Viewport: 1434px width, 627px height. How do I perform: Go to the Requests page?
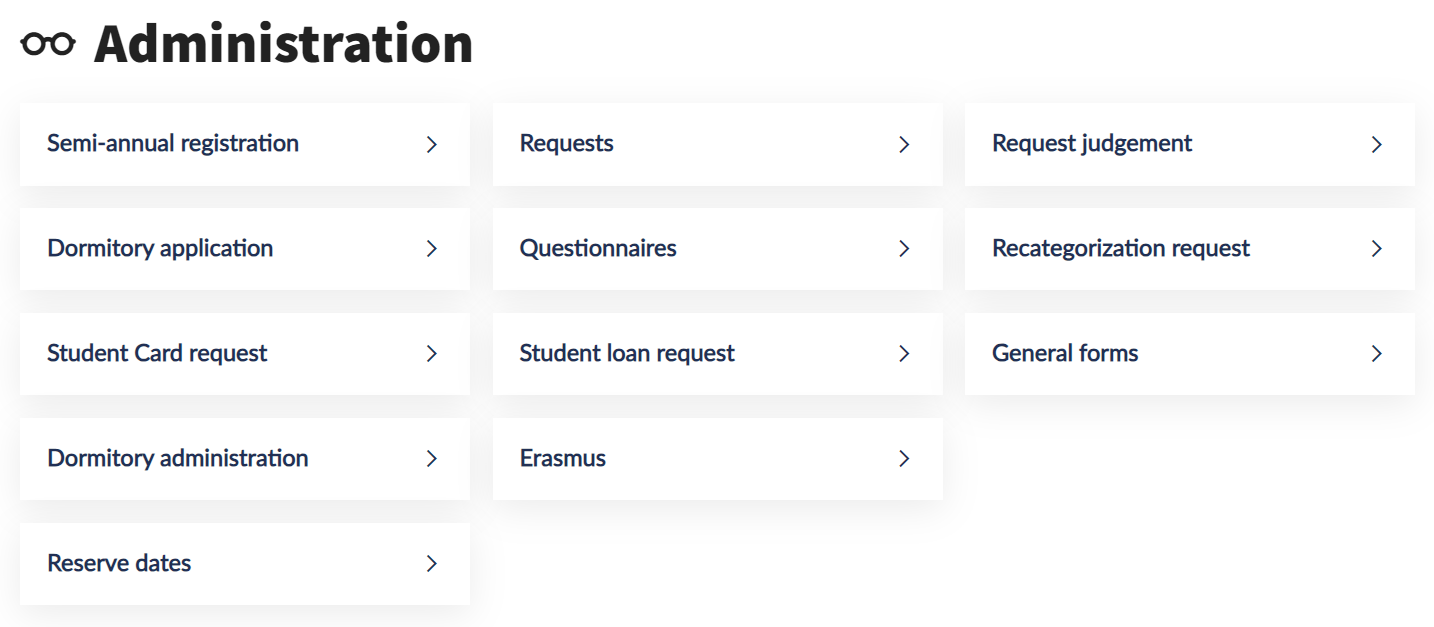pyautogui.click(x=566, y=144)
